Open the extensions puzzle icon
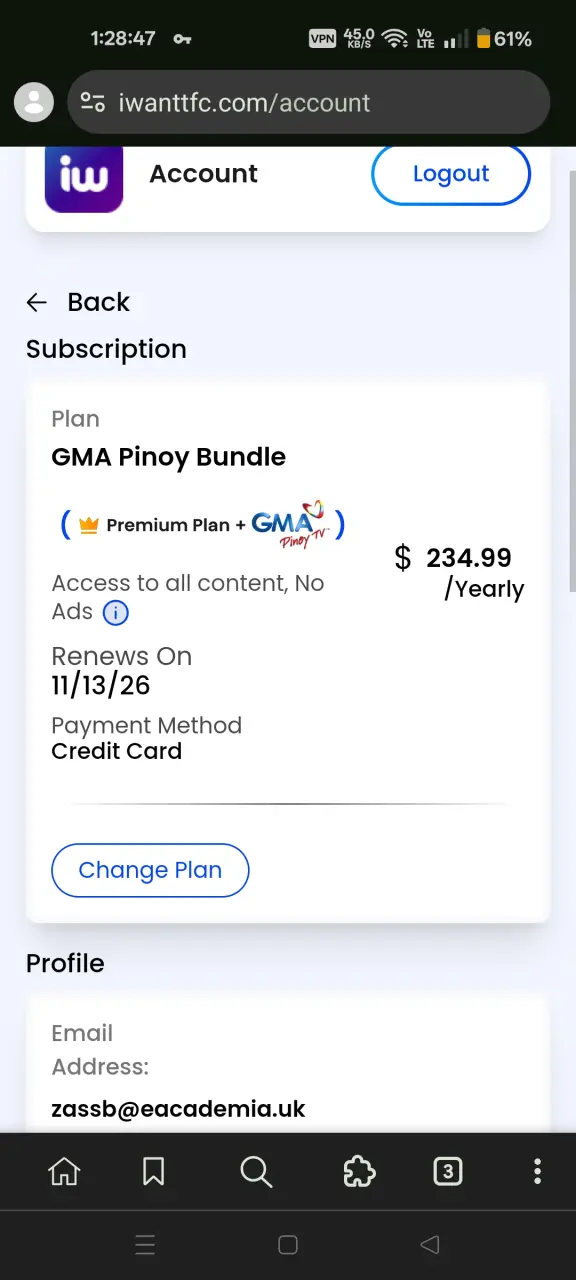 pyautogui.click(x=359, y=1171)
